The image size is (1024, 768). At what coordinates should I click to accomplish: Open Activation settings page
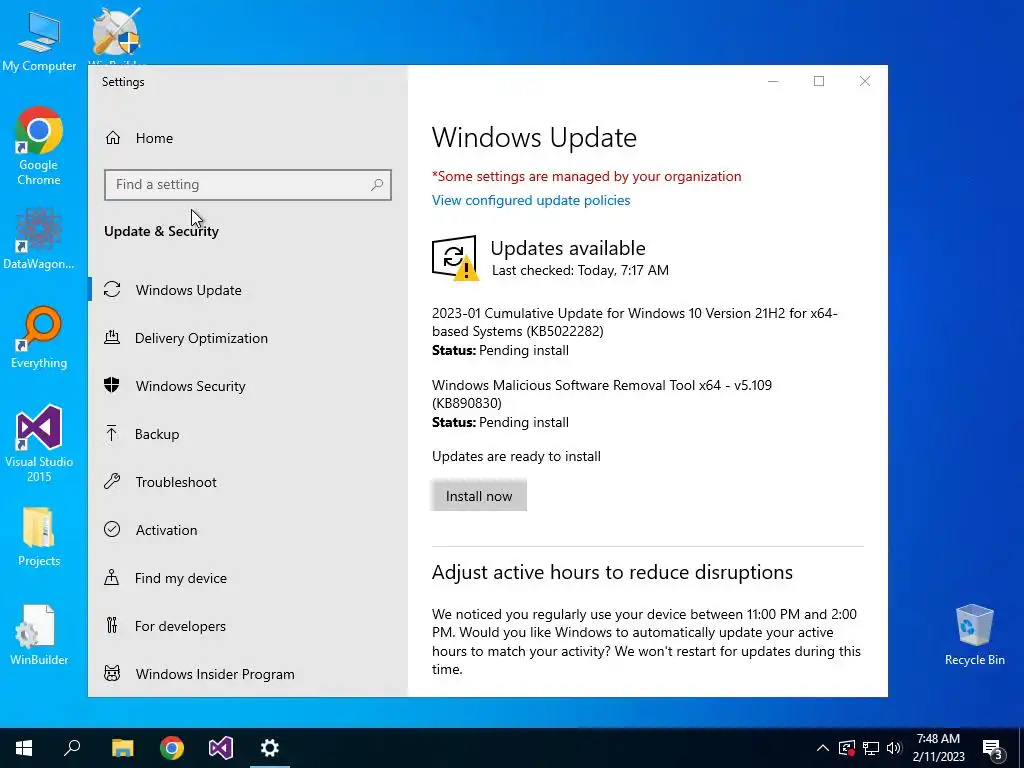click(167, 530)
